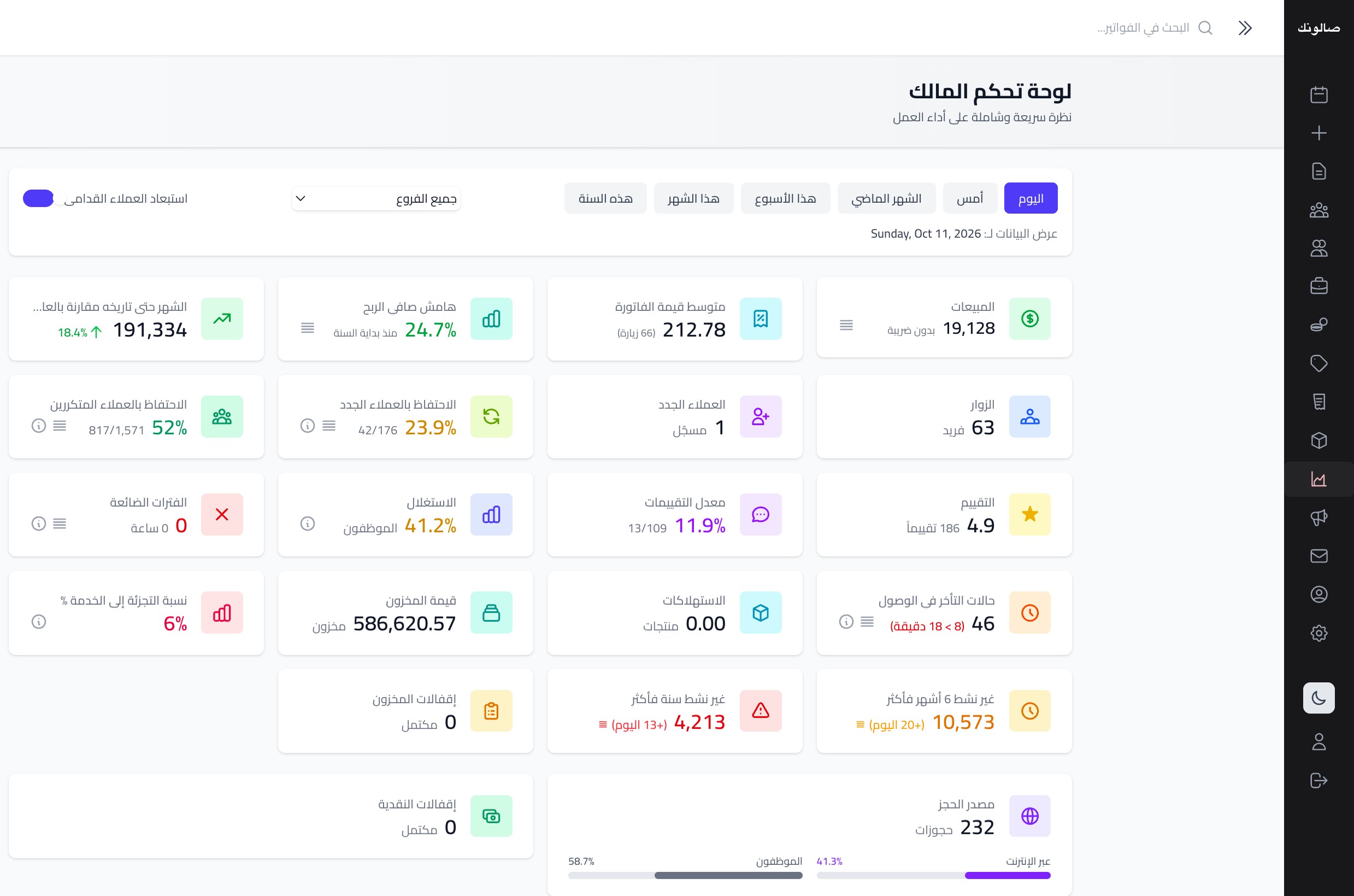Open the receipt icon in sidebar

pos(1318,402)
